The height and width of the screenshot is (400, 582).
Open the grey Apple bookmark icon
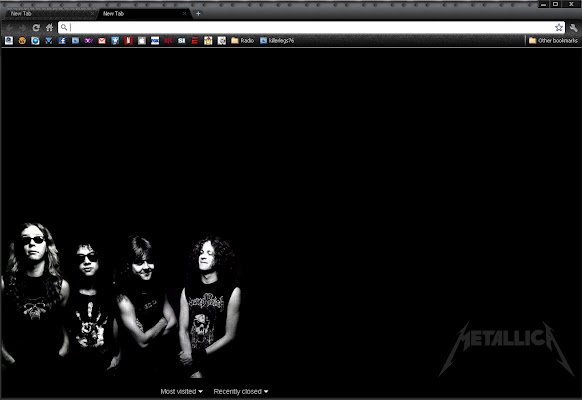point(142,40)
